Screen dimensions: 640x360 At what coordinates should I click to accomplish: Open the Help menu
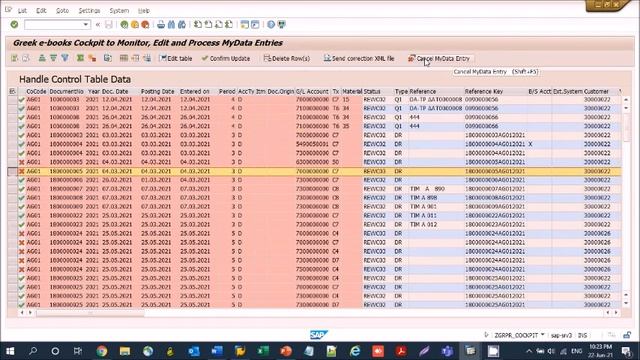pos(144,11)
